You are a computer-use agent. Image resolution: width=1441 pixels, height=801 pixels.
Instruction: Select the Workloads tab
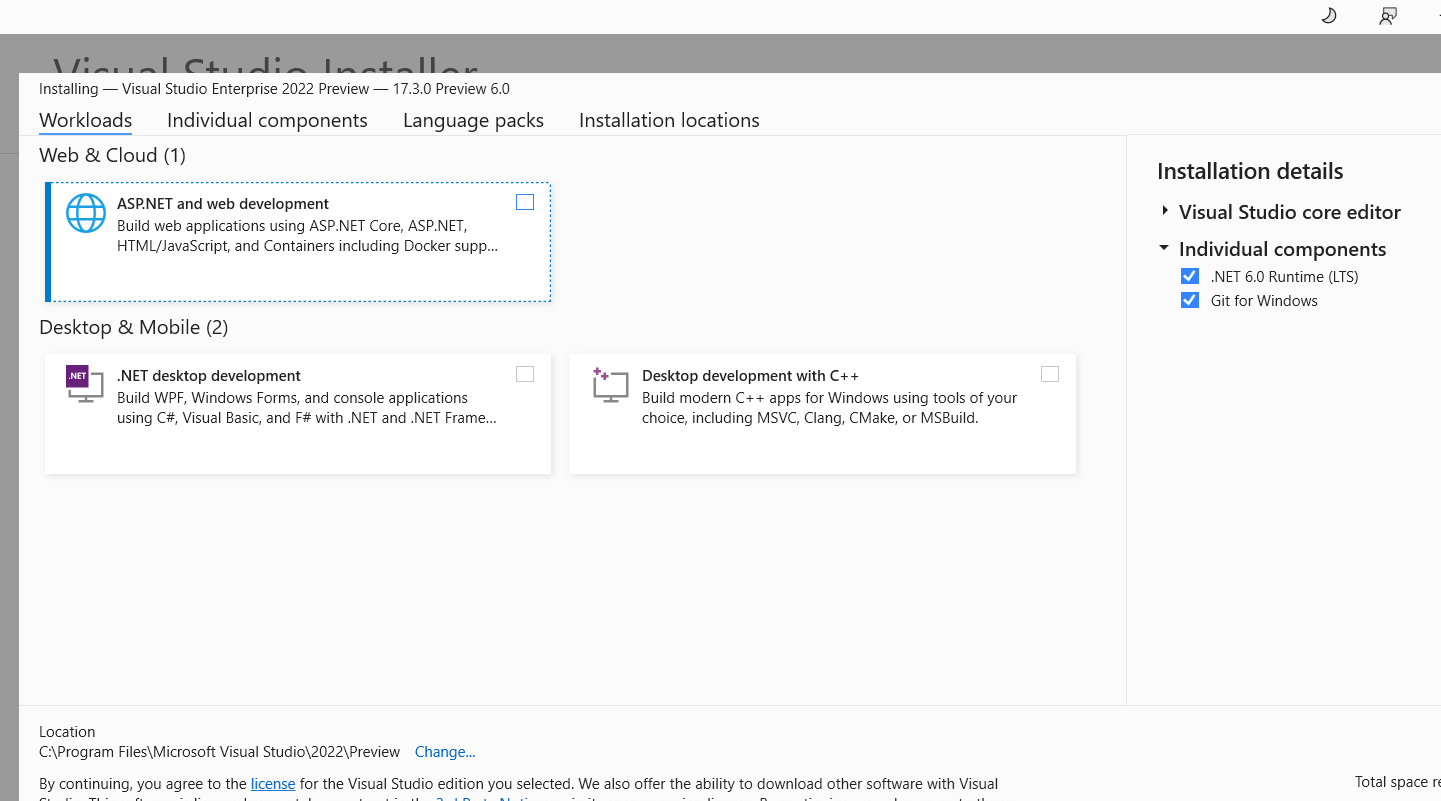[85, 120]
